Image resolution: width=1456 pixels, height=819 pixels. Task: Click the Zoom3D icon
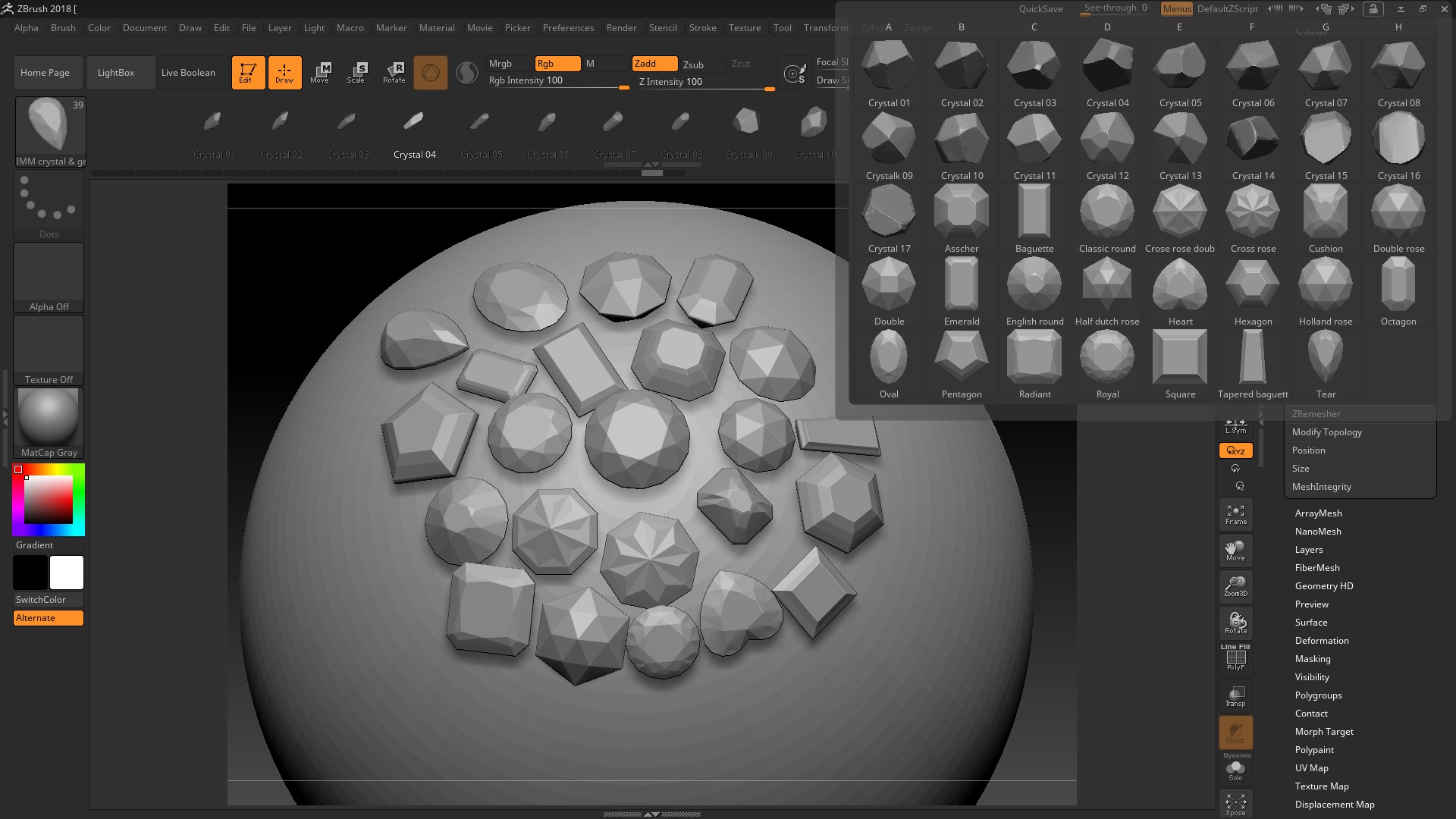point(1235,586)
